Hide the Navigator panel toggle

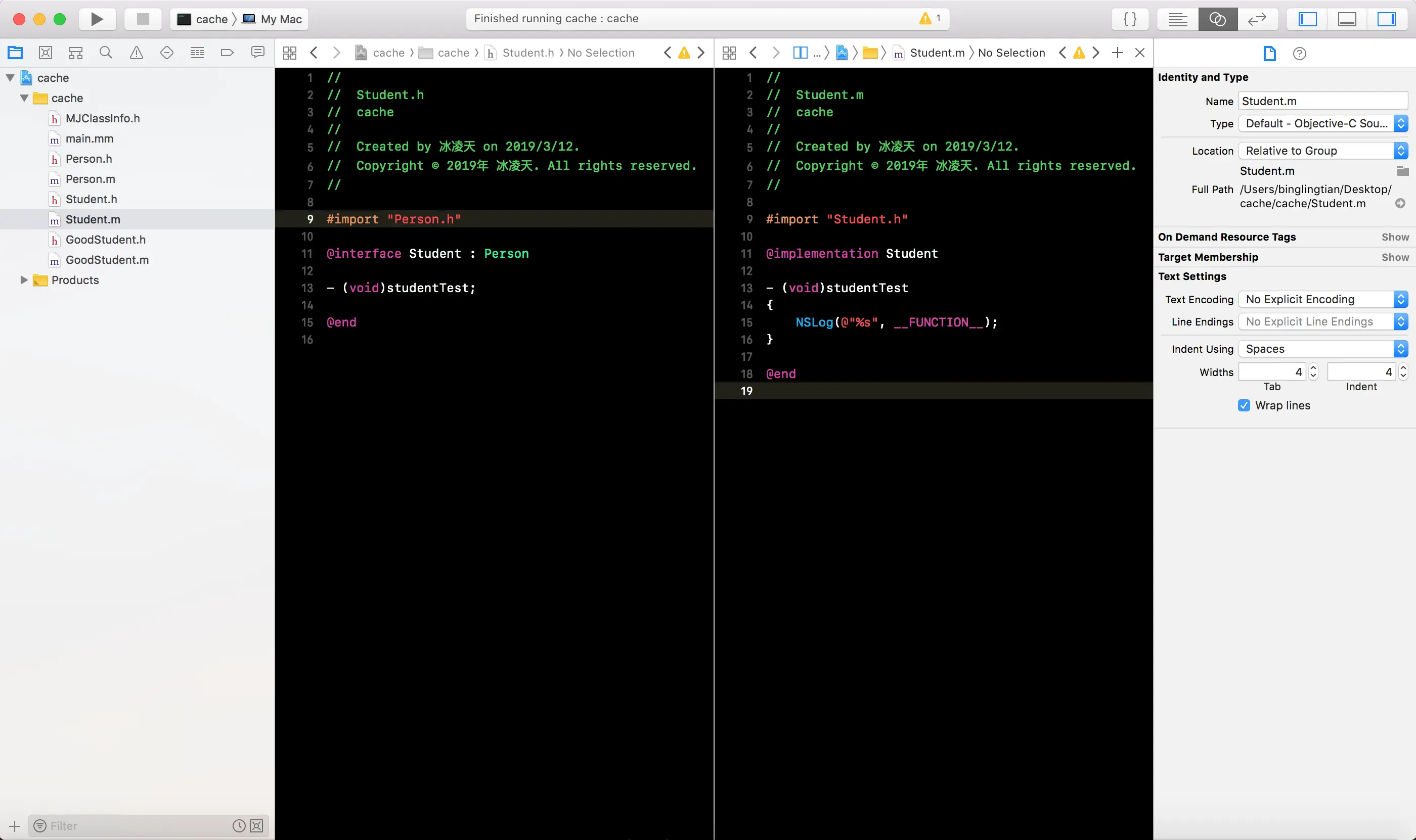[x=1307, y=19]
